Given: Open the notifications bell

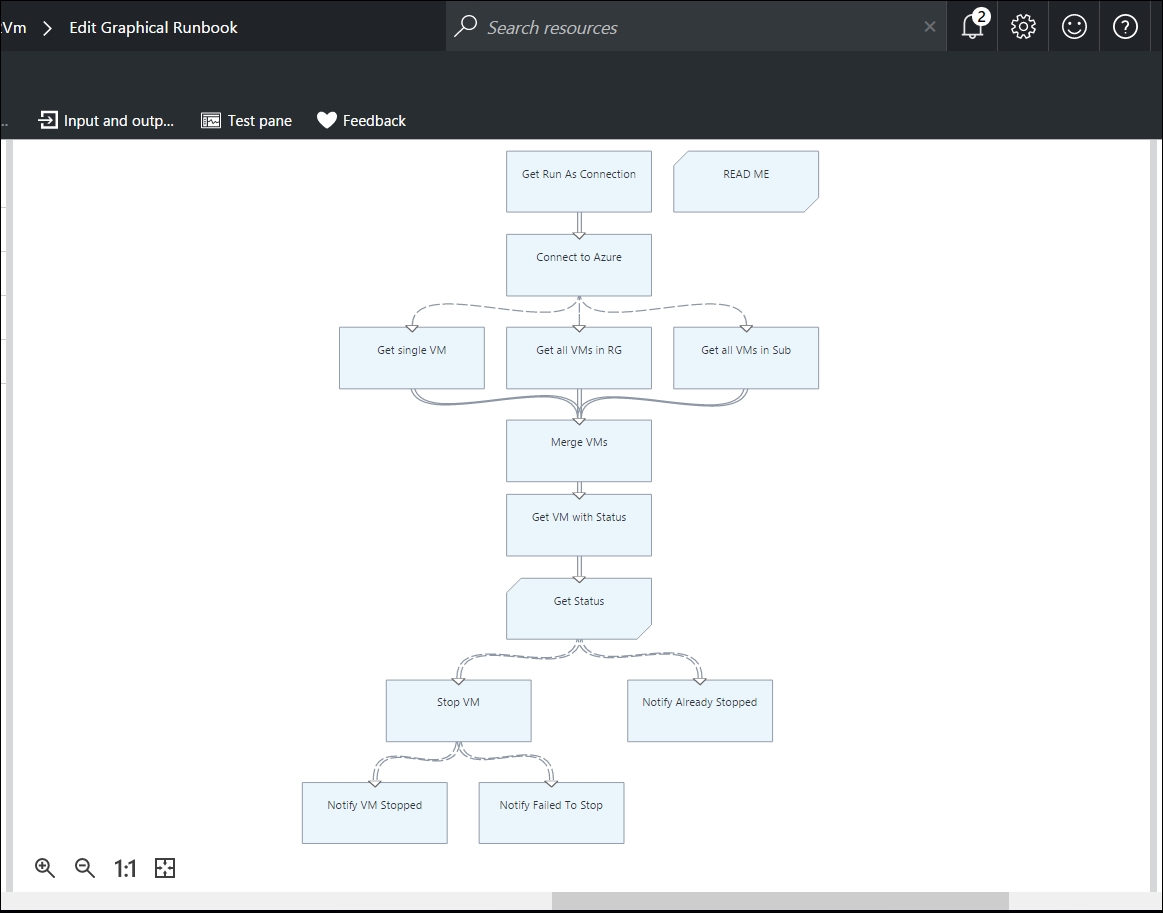Looking at the screenshot, I should pyautogui.click(x=972, y=27).
